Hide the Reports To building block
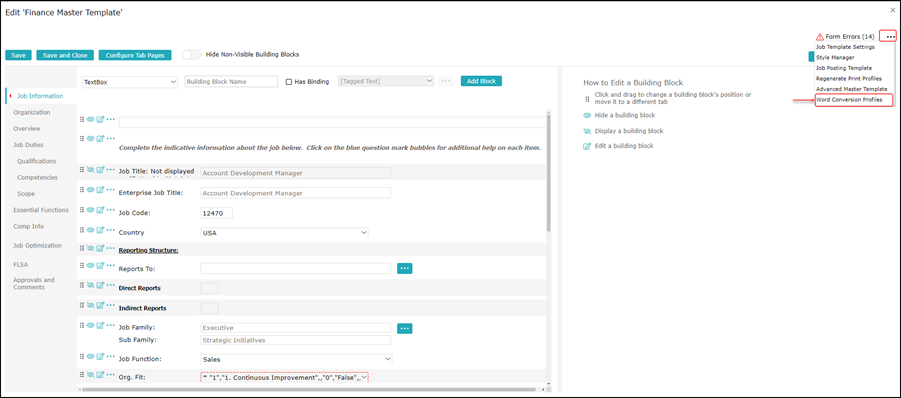This screenshot has height=398, width=901. coord(90,265)
